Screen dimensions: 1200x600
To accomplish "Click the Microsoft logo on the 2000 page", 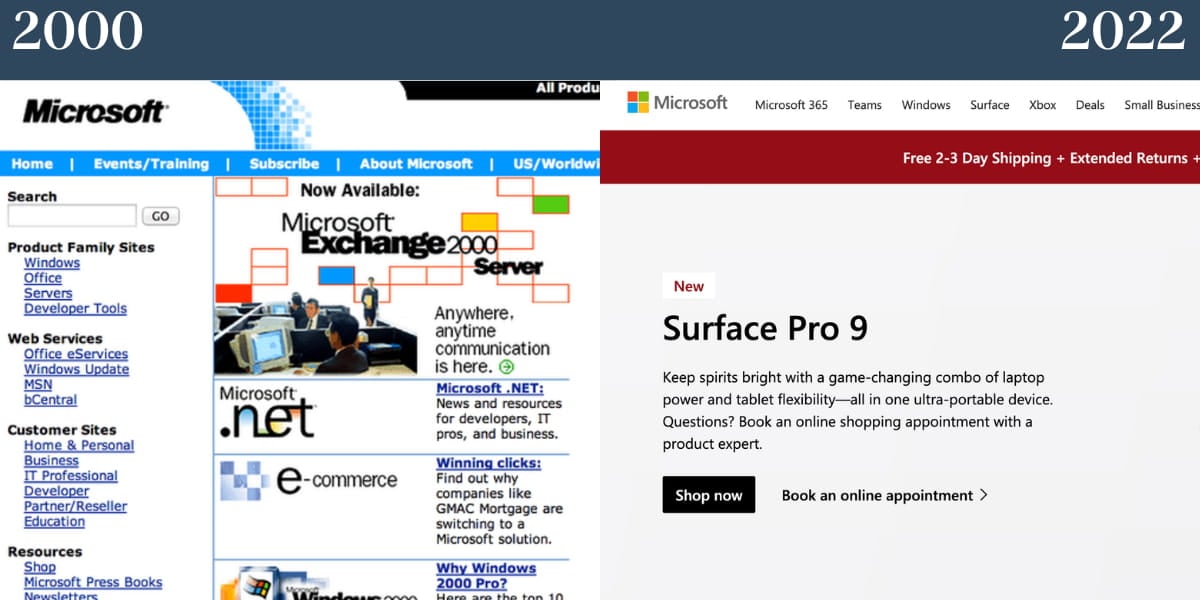I will click(x=95, y=110).
